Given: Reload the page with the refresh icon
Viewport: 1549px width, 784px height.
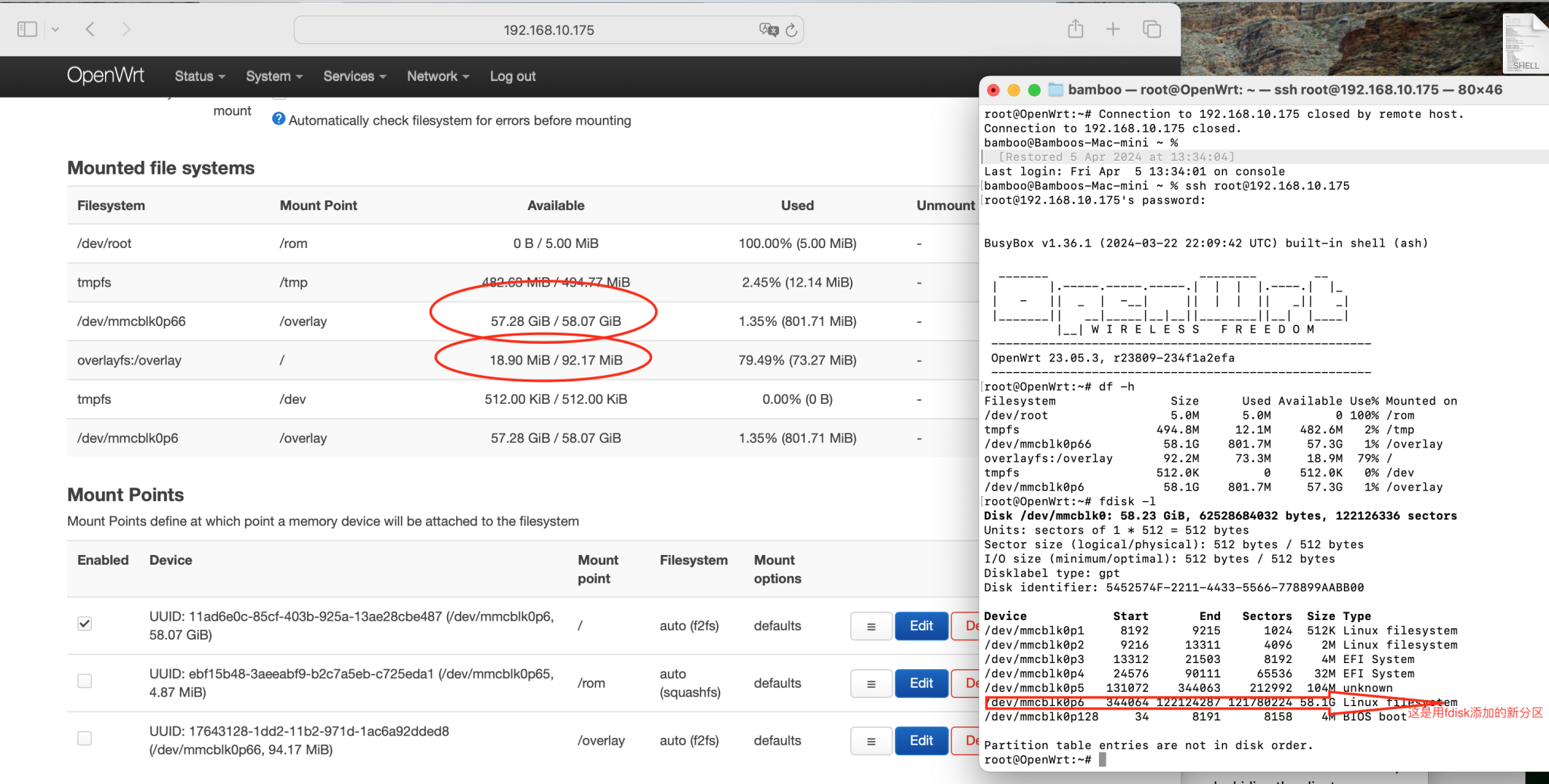Looking at the screenshot, I should point(791,30).
